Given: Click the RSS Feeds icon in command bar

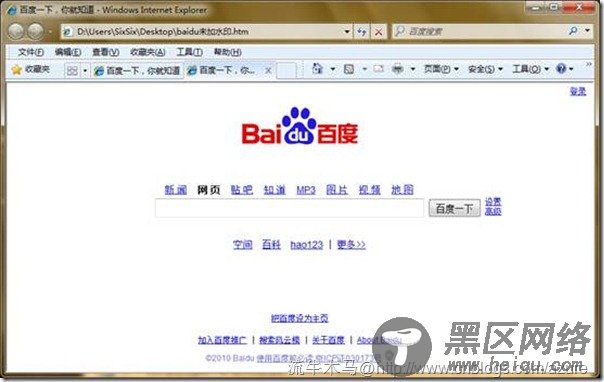Looking at the screenshot, I should click(349, 69).
